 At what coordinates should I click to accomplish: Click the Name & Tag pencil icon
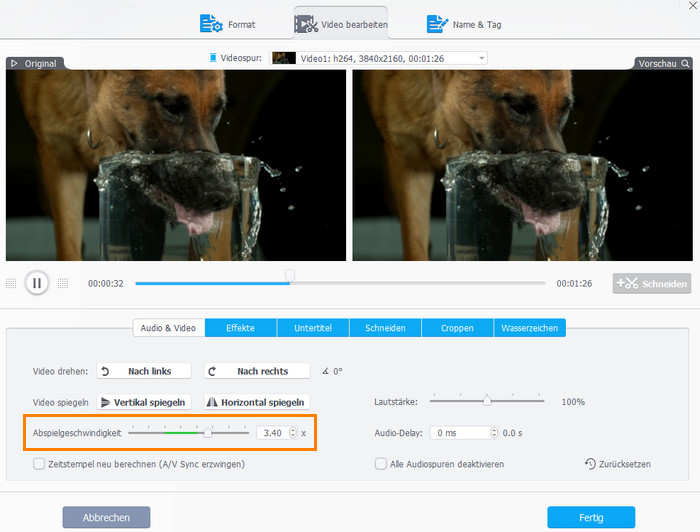pyautogui.click(x=437, y=24)
